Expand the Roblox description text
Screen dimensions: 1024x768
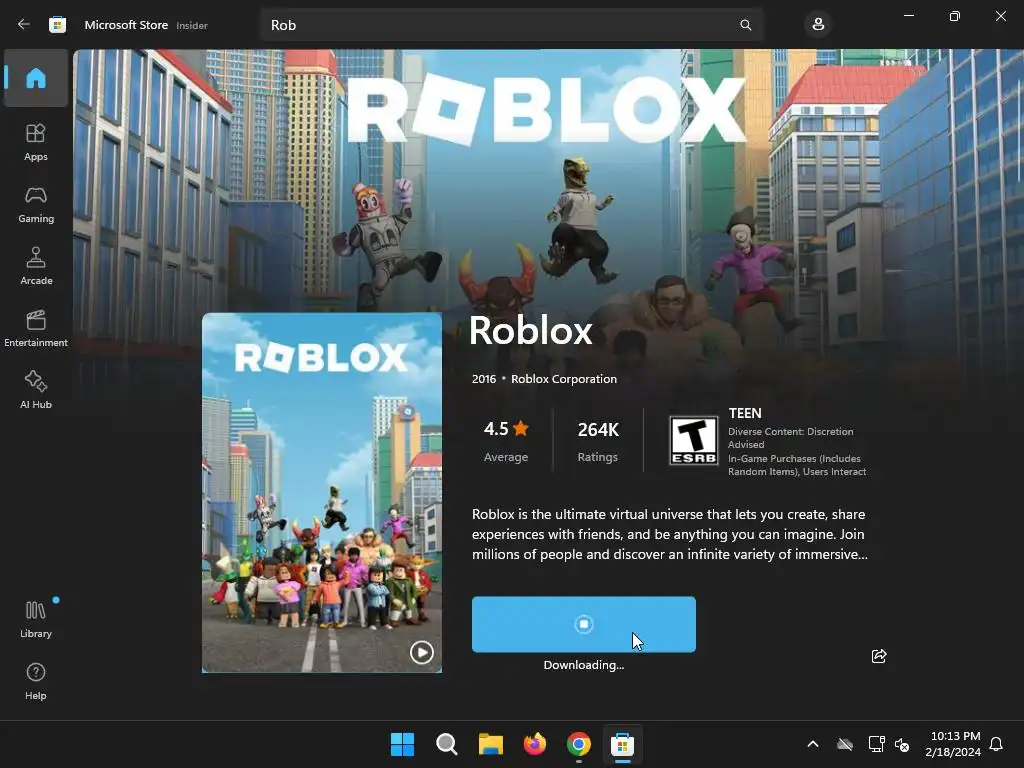point(670,534)
